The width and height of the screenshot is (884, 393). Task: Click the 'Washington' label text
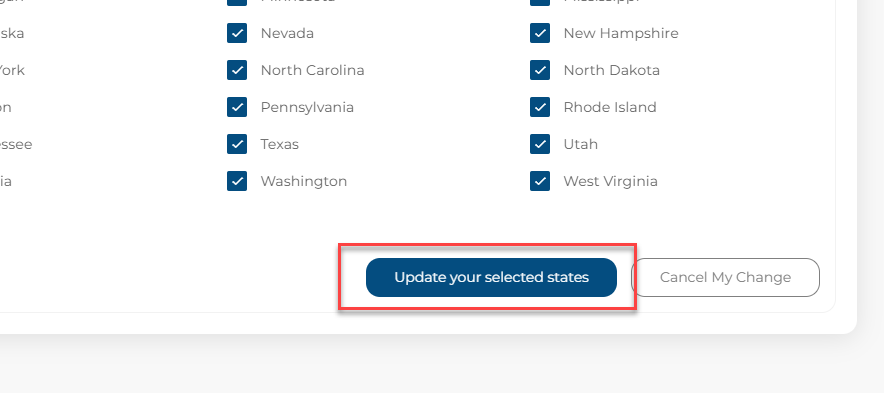tap(304, 181)
